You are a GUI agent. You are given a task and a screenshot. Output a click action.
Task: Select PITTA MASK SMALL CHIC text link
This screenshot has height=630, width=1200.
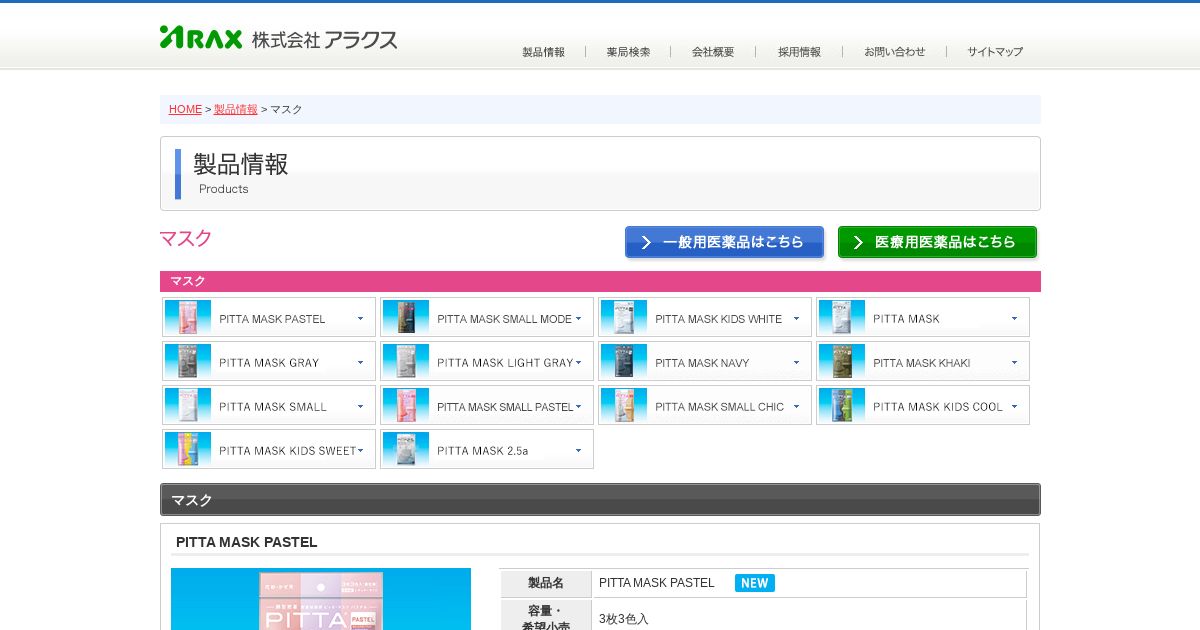click(720, 407)
